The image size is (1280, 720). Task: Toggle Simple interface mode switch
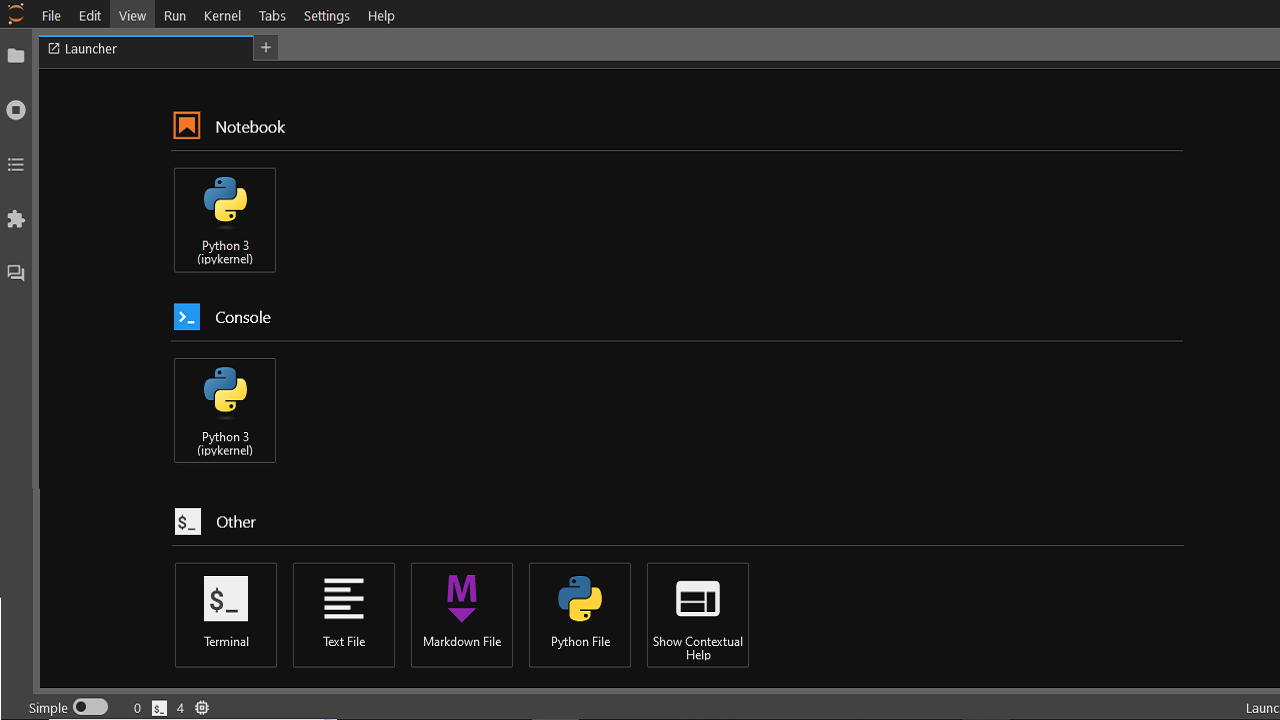90,707
